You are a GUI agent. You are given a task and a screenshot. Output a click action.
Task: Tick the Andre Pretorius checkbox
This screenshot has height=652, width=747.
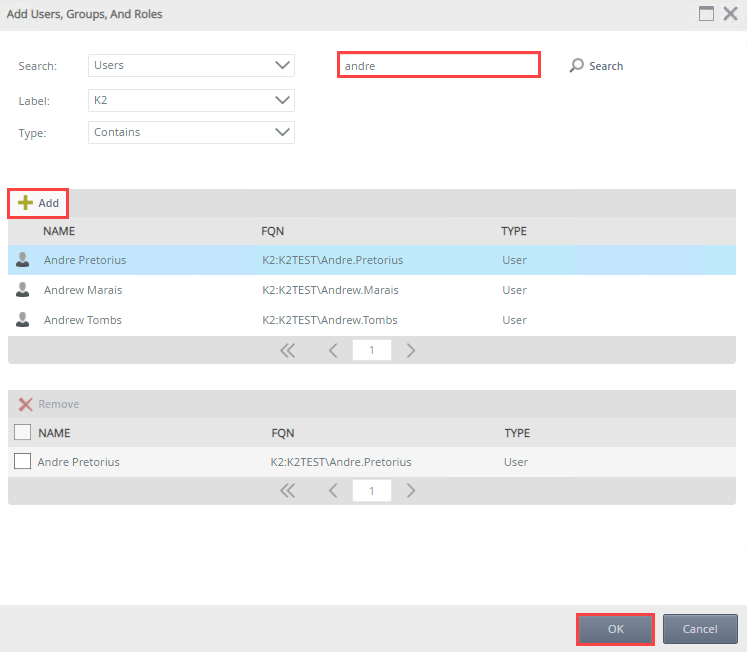22,462
